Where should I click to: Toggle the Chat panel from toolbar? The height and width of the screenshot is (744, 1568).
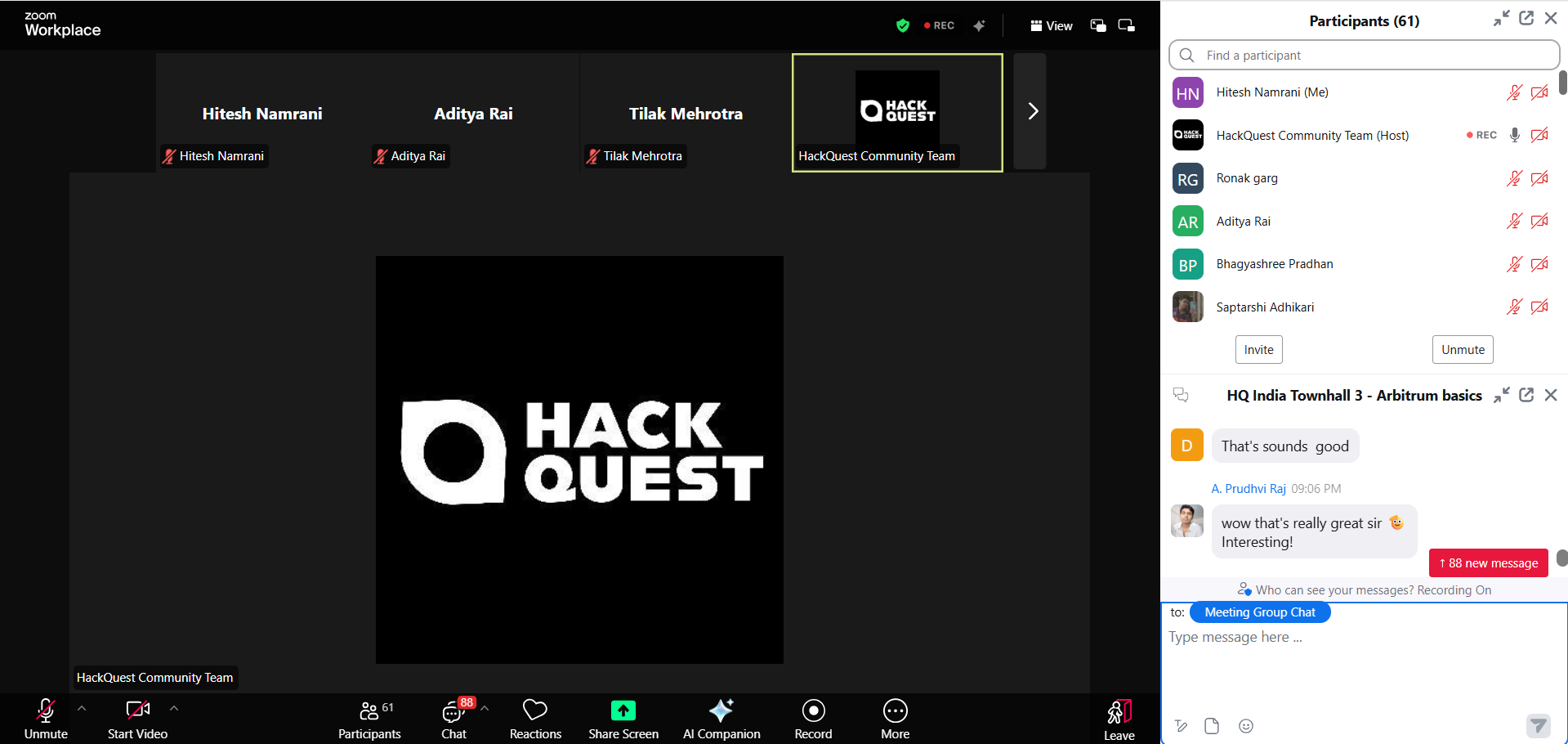[x=454, y=719]
